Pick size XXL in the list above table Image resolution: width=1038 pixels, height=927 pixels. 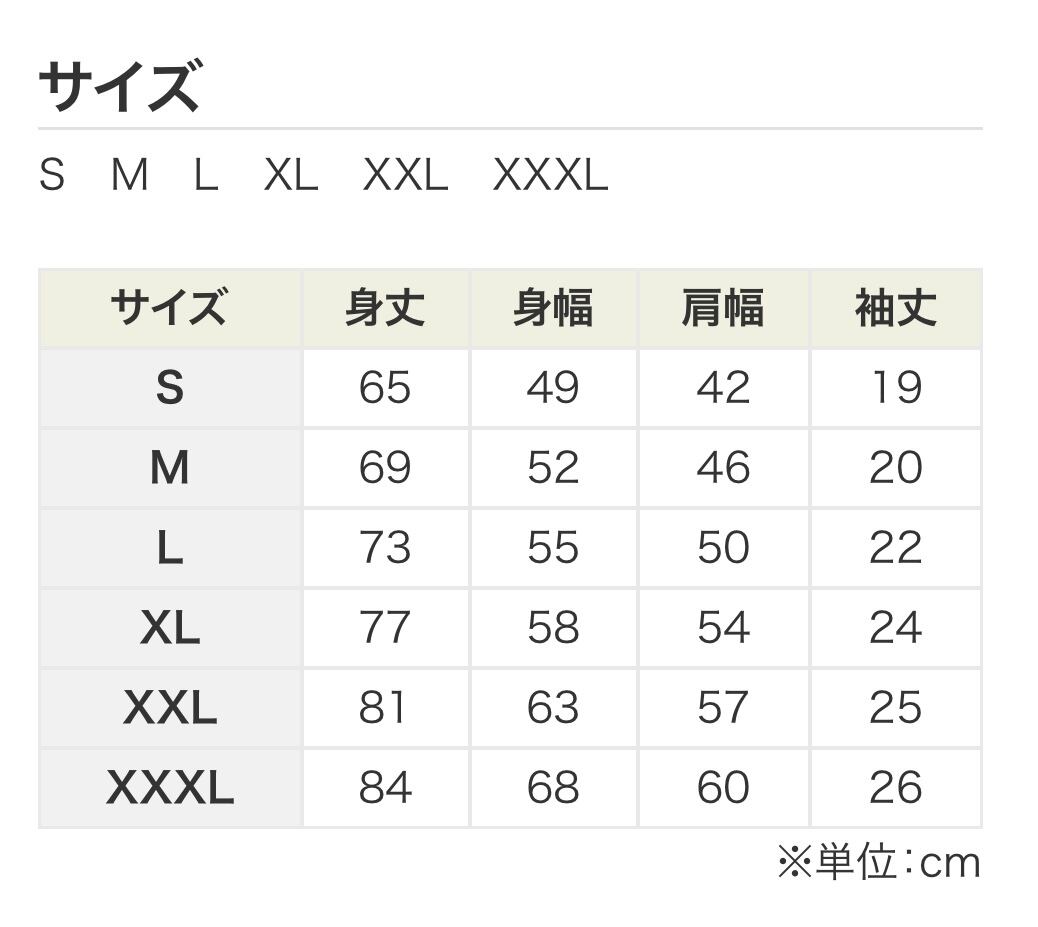coord(405,177)
